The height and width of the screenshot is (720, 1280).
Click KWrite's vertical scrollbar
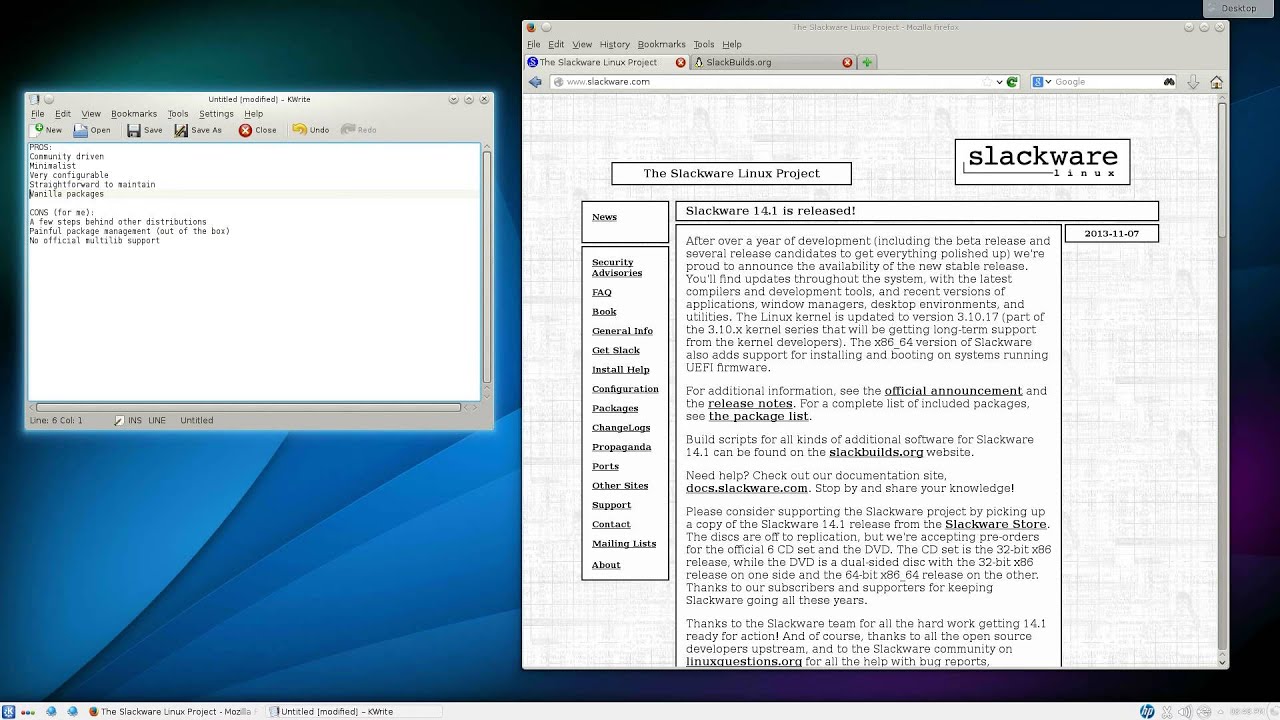tap(487, 267)
